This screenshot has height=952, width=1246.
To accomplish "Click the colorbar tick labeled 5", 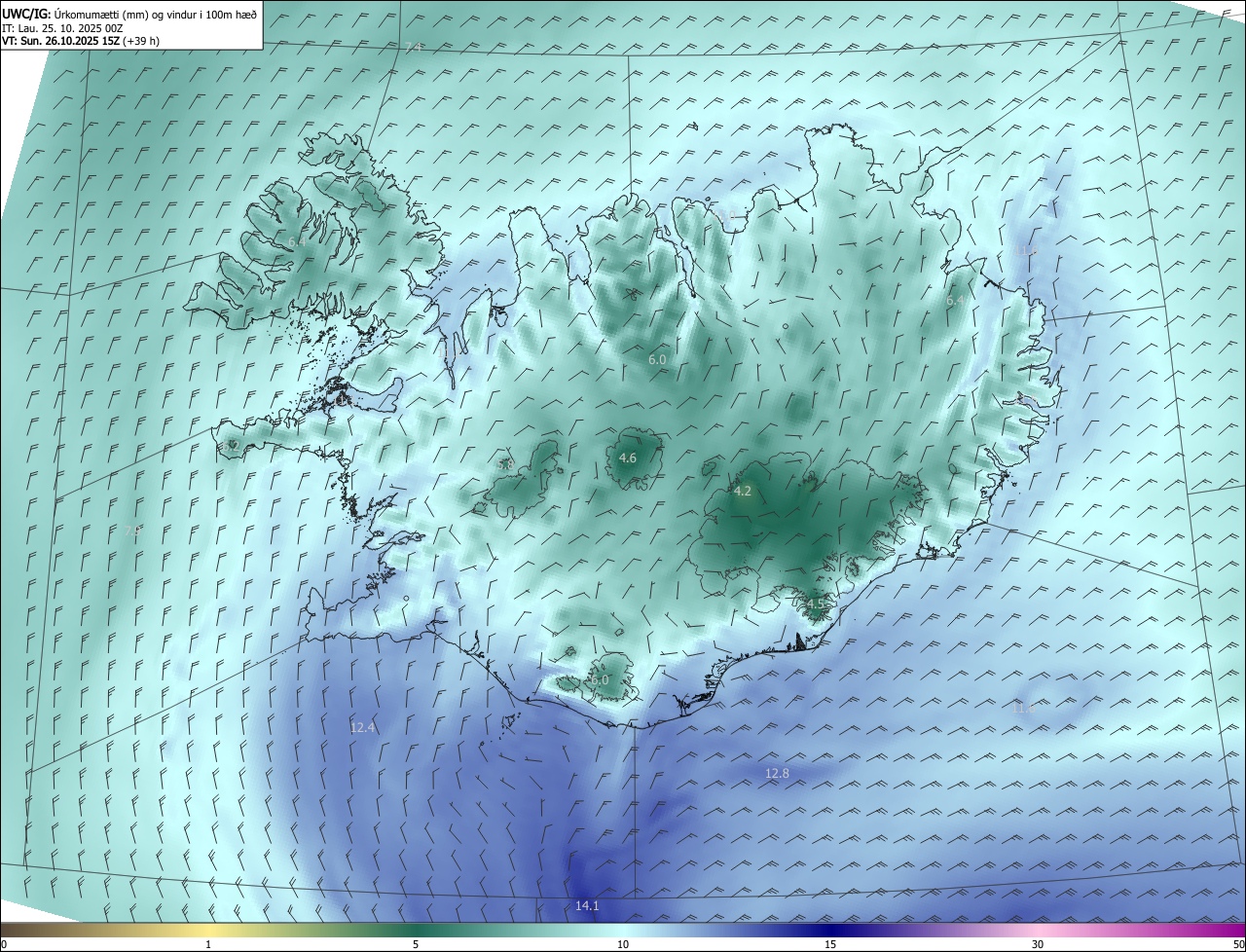I will 416,944.
